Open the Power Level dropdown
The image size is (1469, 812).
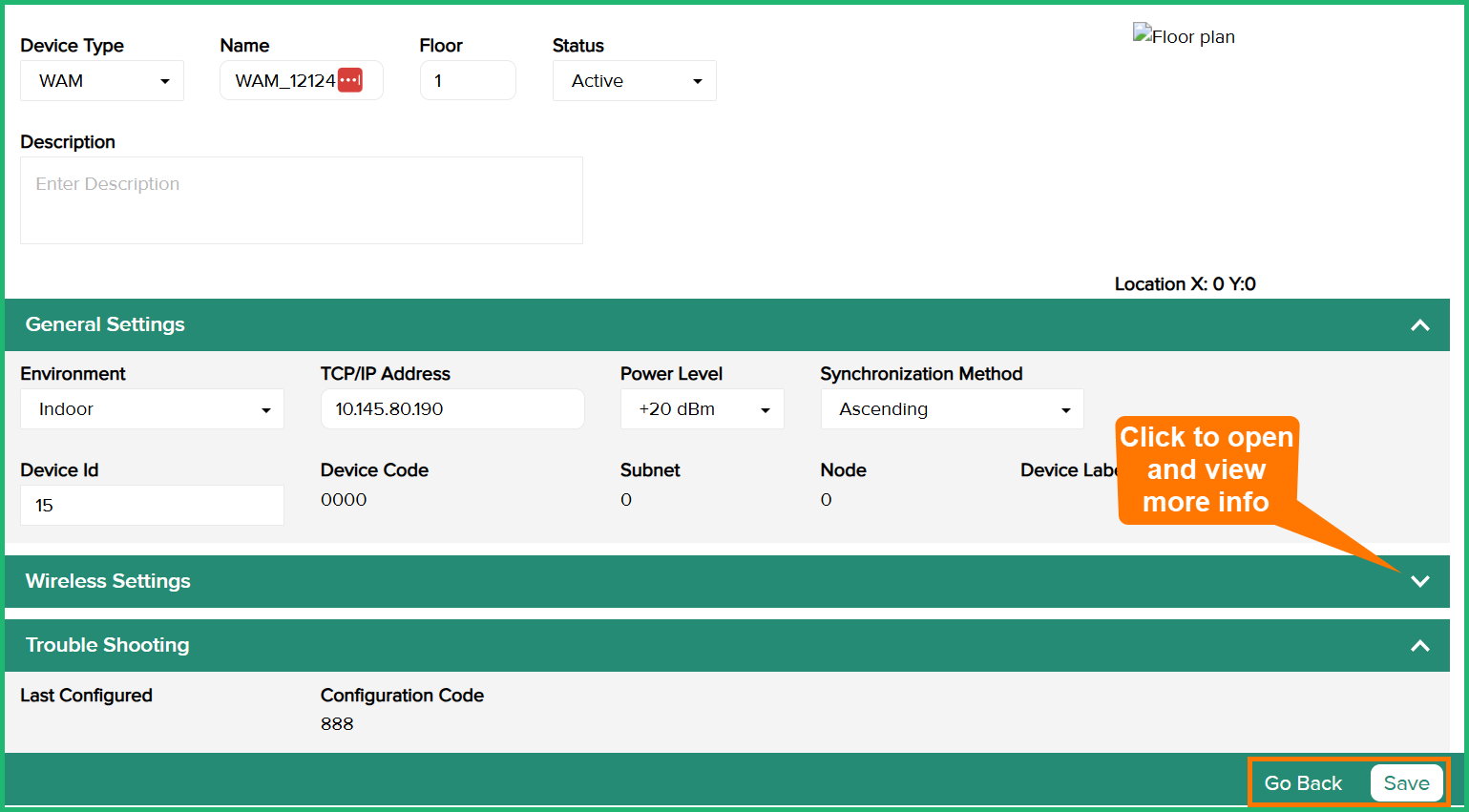[702, 409]
